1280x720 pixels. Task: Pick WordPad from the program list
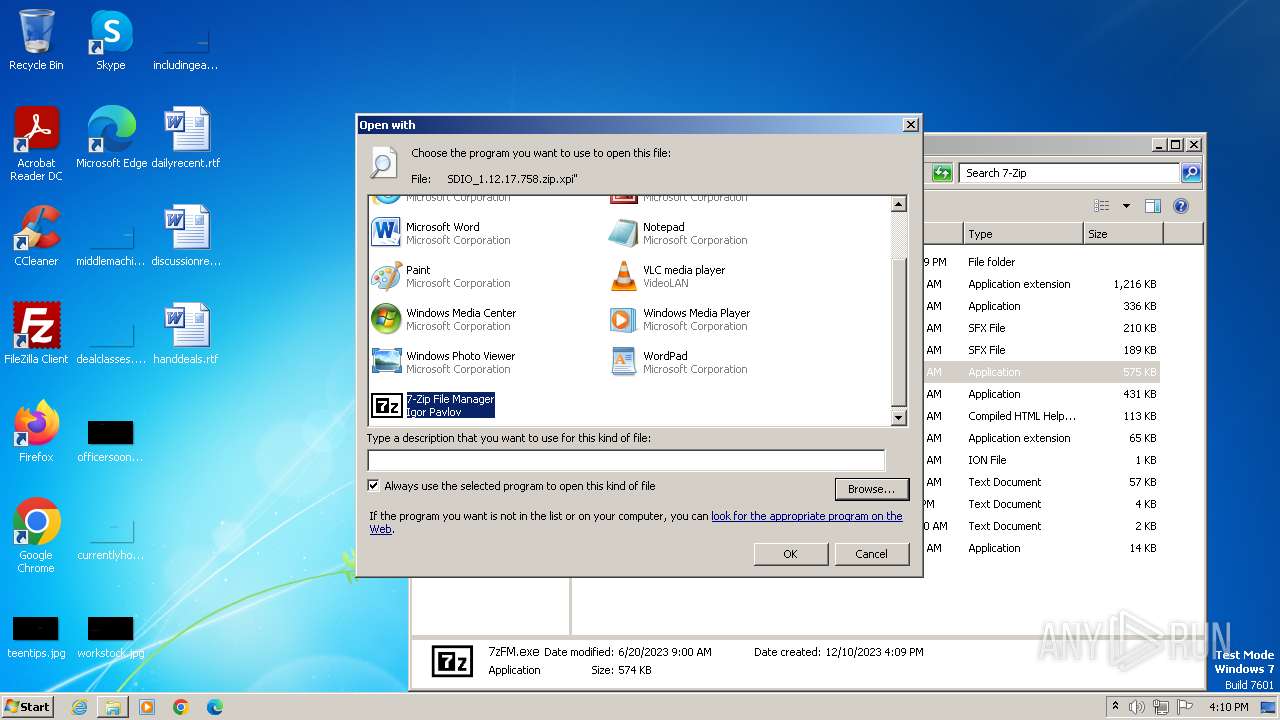678,362
